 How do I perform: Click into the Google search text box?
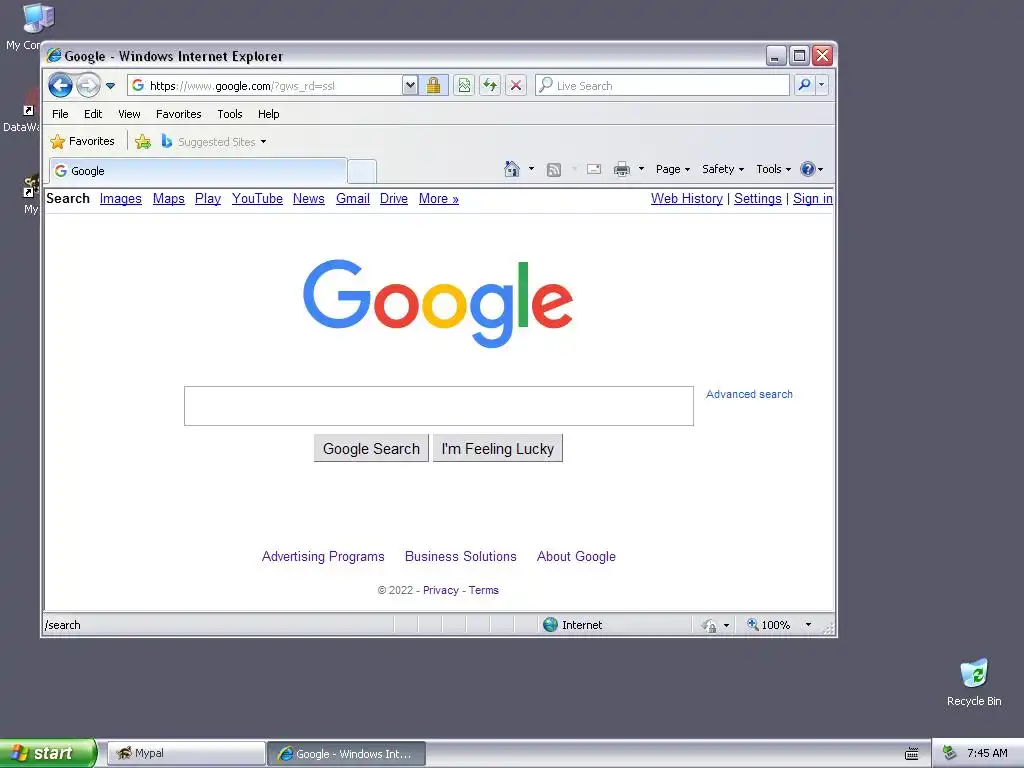[439, 406]
